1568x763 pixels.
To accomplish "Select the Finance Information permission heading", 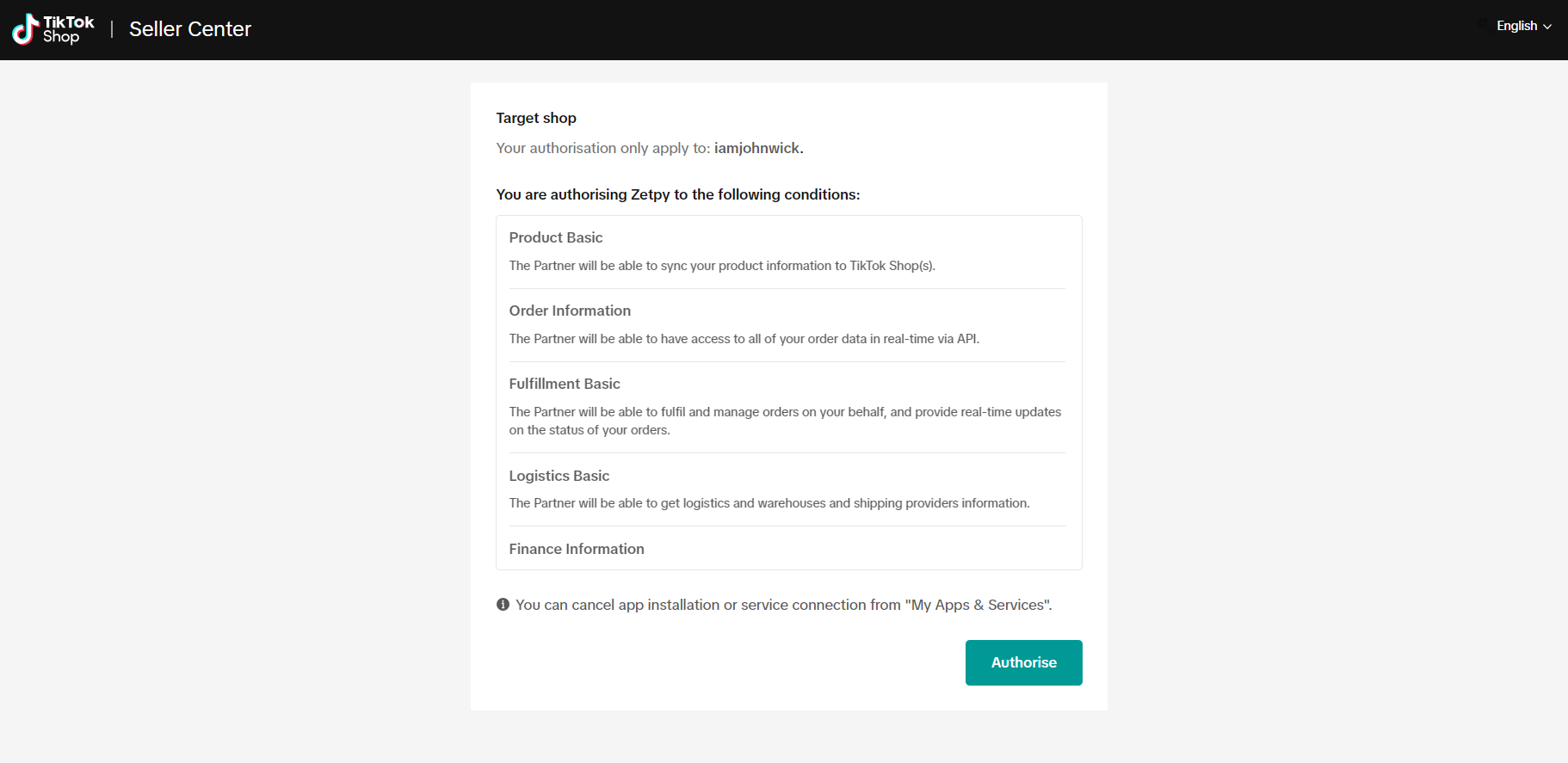I will pos(576,549).
